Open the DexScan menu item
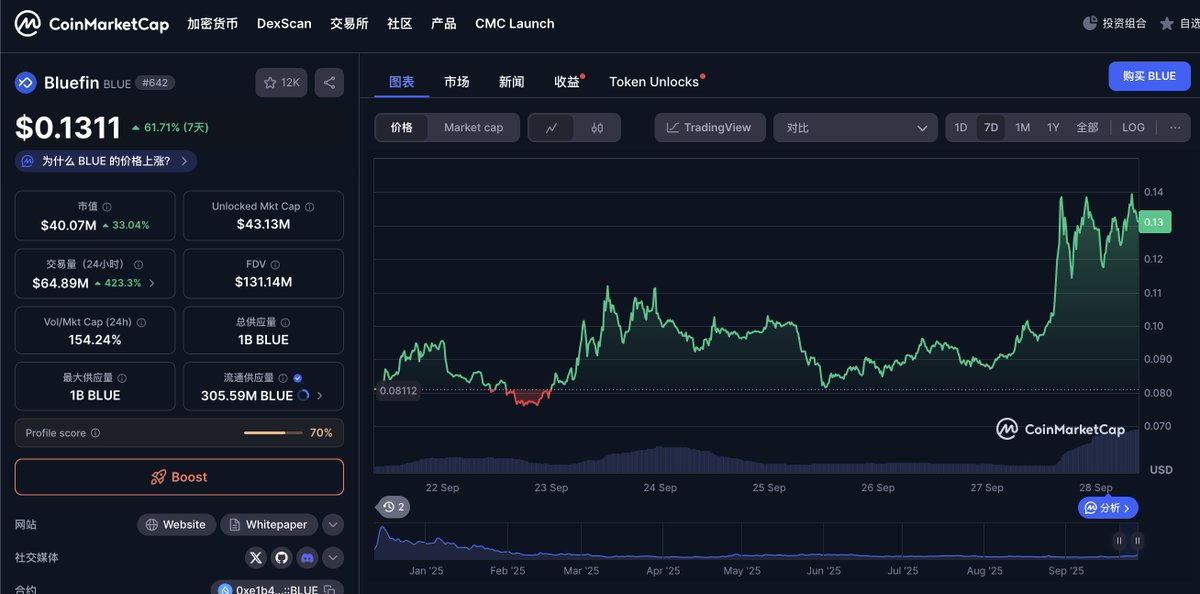Screen dimensions: 1200x594 pyautogui.click(x=284, y=24)
